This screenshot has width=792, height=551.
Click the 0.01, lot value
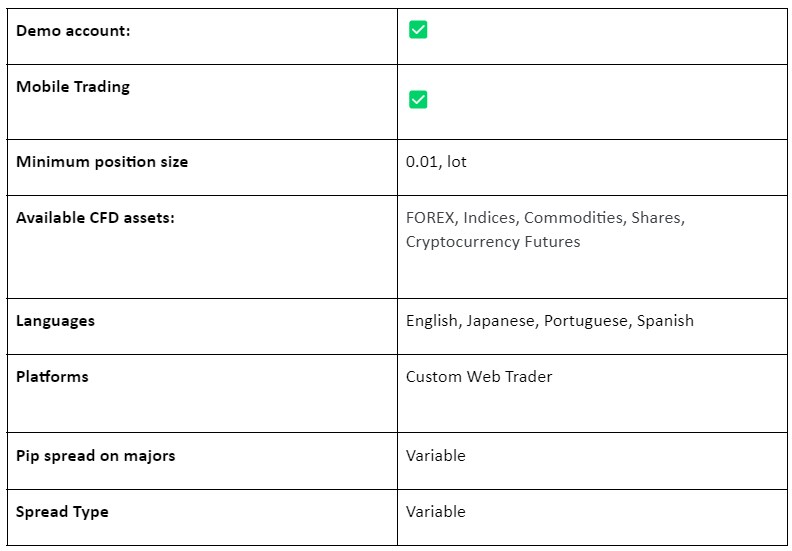[436, 162]
